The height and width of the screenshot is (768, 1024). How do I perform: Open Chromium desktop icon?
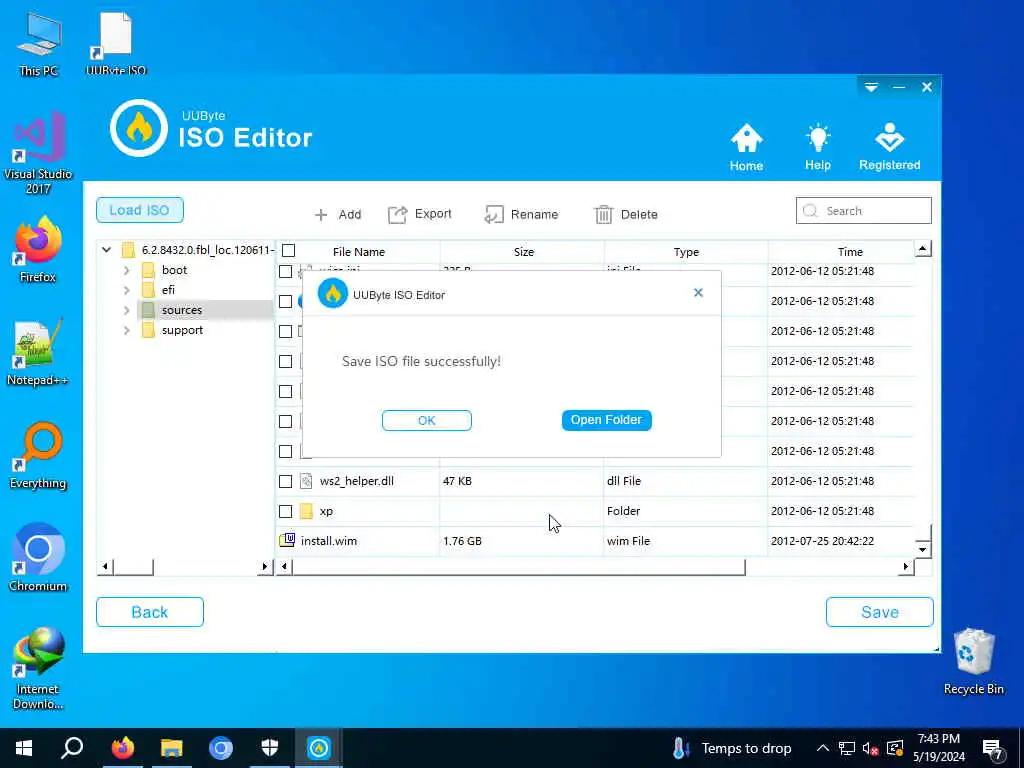(x=38, y=557)
